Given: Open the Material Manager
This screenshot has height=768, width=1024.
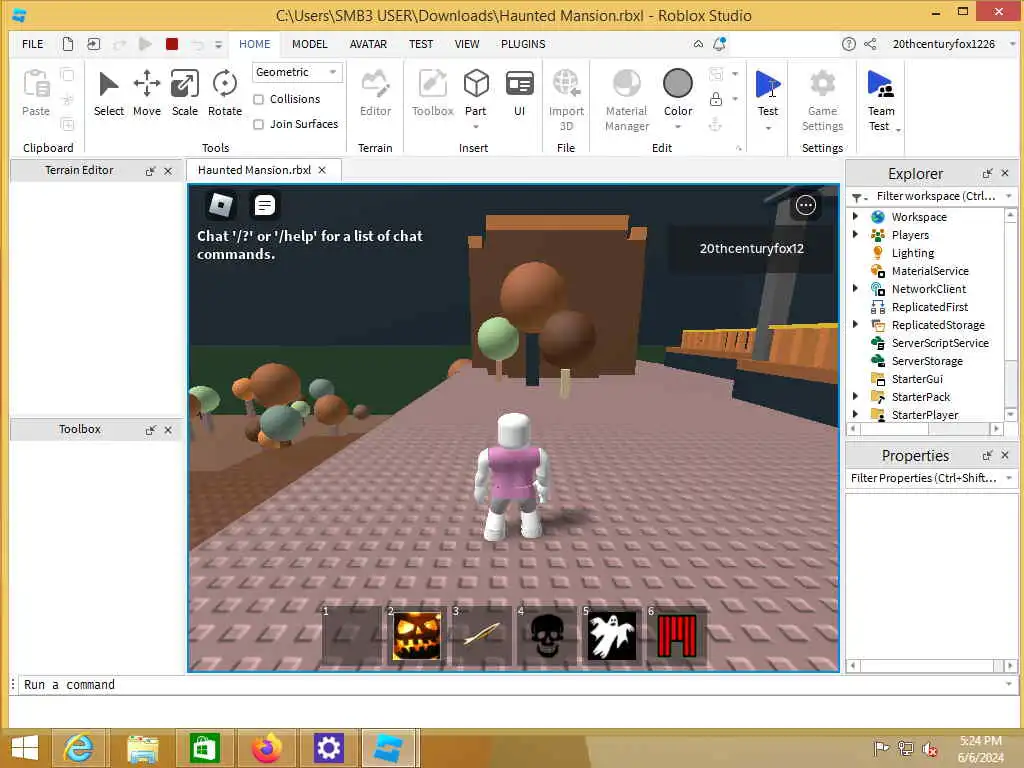Looking at the screenshot, I should click(627, 100).
